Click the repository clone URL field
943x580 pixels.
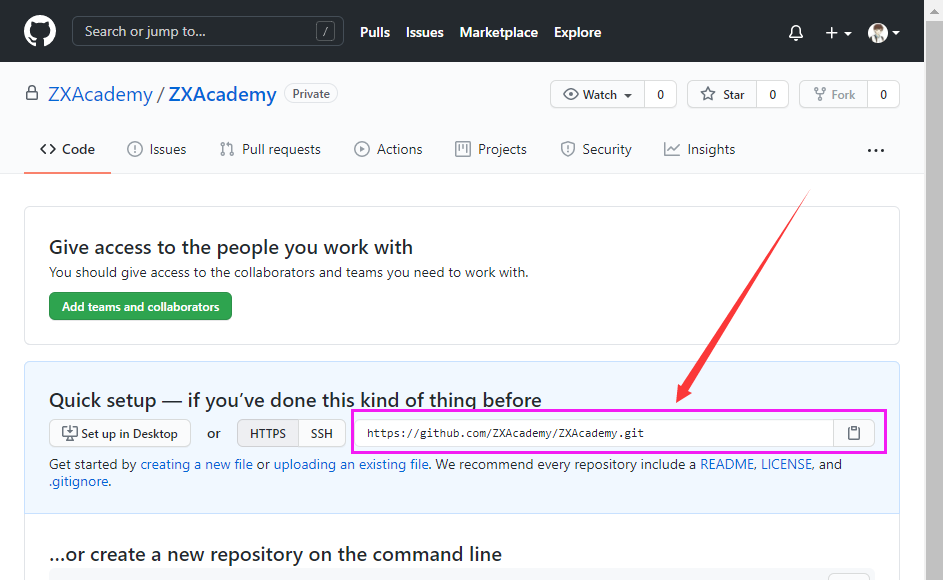coord(594,433)
